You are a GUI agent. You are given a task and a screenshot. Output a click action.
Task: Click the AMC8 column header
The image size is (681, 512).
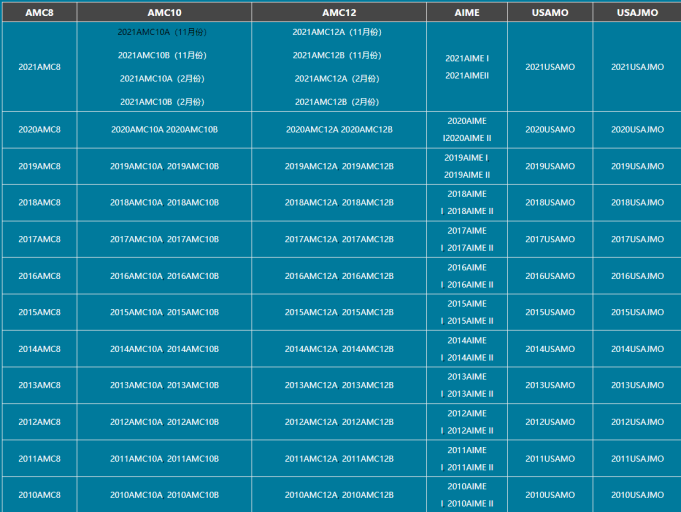tap(39, 12)
